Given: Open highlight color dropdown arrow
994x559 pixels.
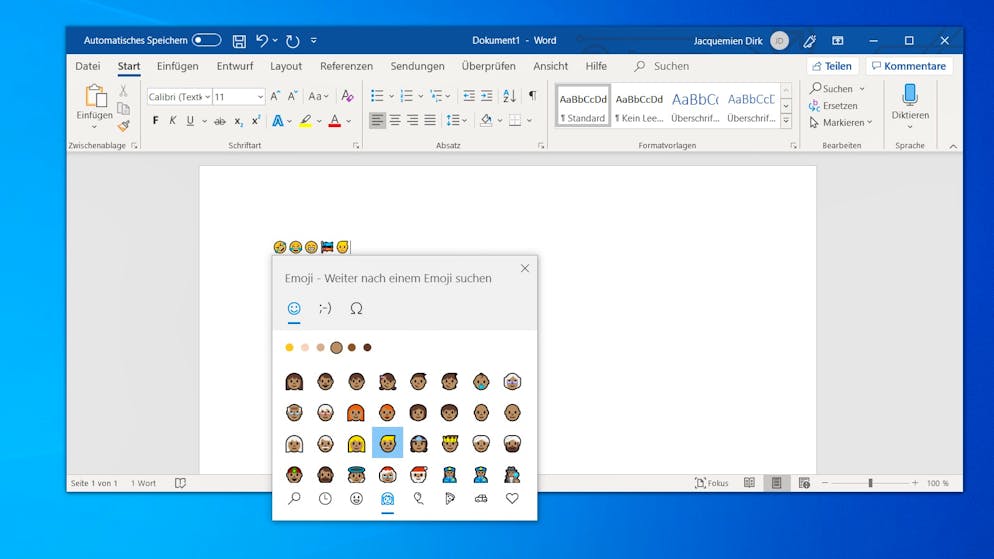Looking at the screenshot, I should click(319, 121).
